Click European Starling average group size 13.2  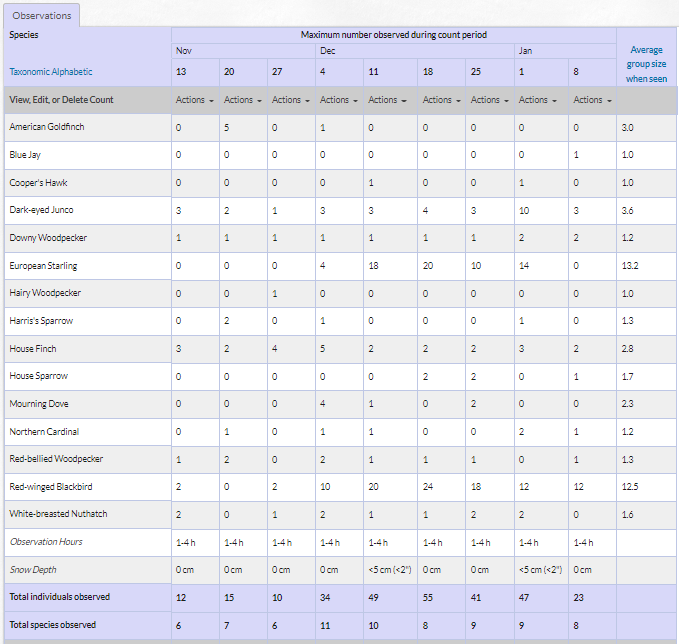point(630,266)
